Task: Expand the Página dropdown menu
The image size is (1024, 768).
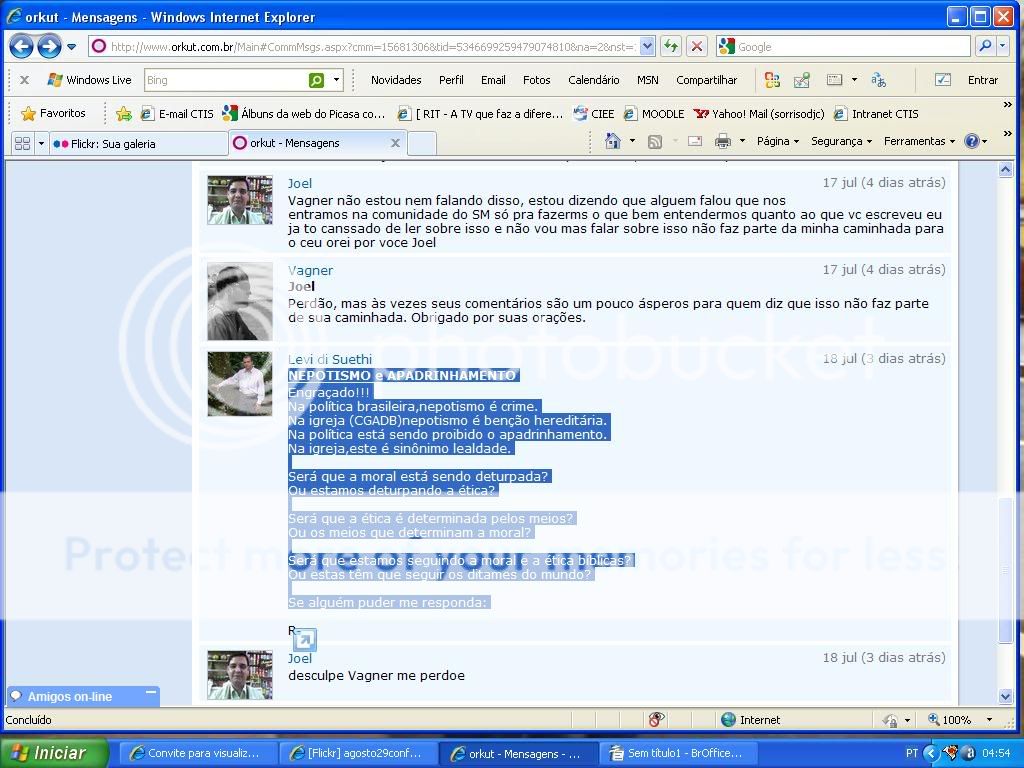Action: tap(778, 142)
